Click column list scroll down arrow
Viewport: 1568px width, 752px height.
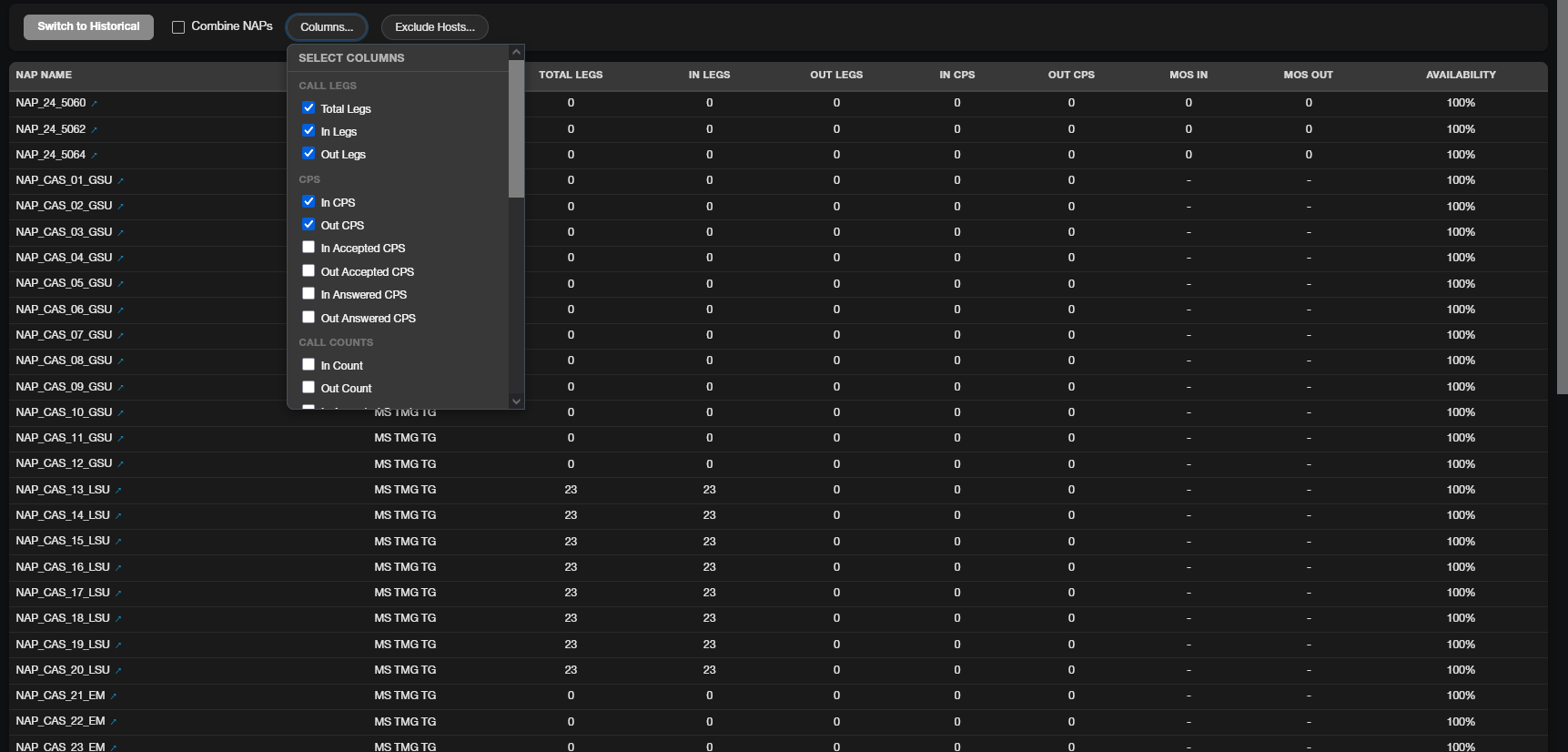[516, 401]
